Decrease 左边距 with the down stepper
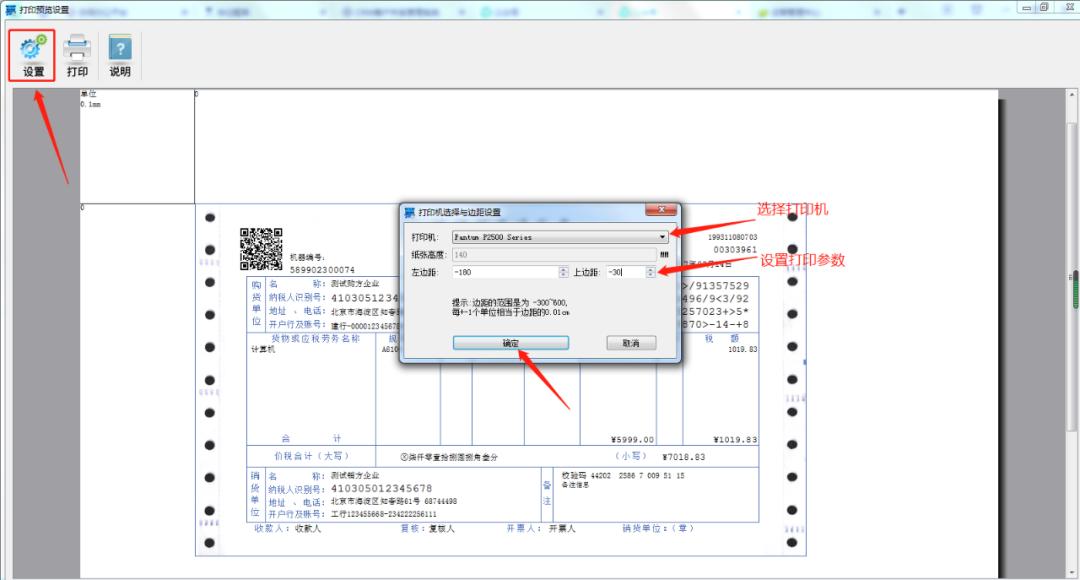The height and width of the screenshot is (580, 1080). coord(563,276)
